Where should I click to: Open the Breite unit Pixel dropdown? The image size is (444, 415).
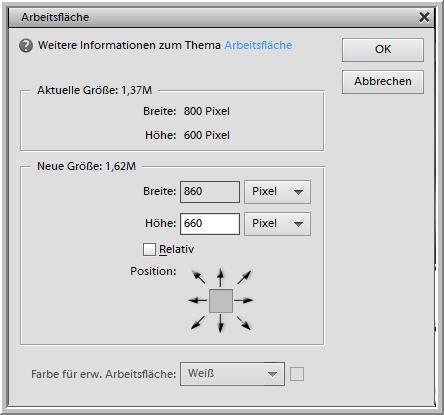click(277, 192)
